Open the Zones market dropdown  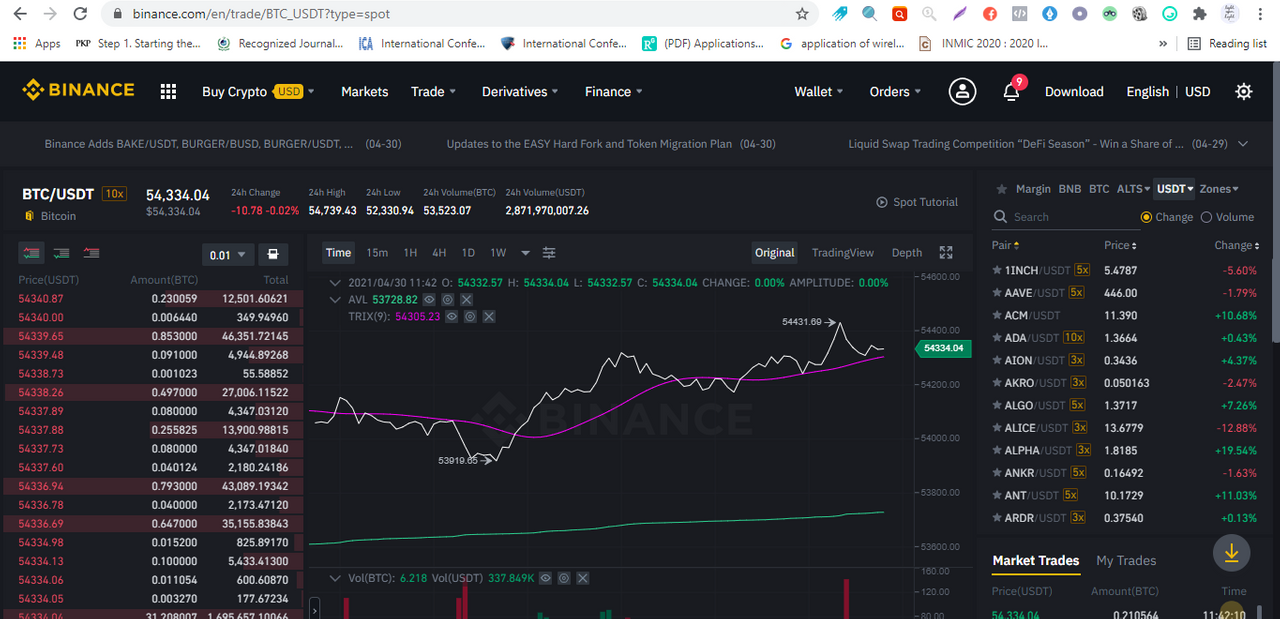point(1219,189)
